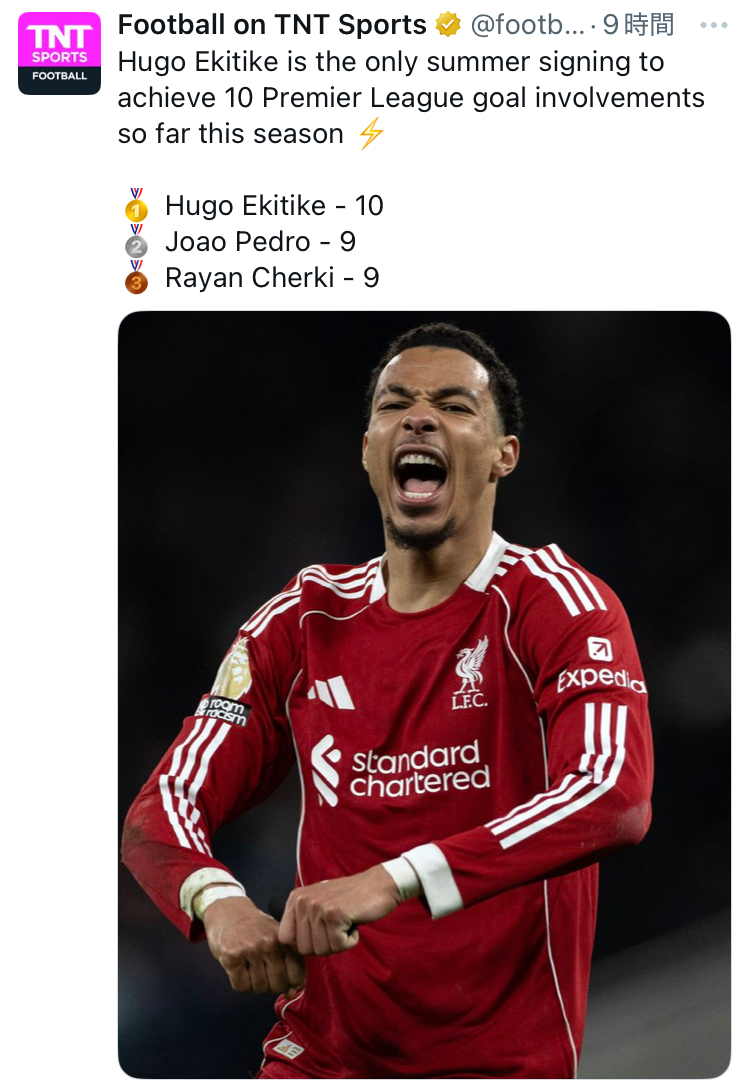This screenshot has width=750, height=1082.
Task: Click the silver second-place medal emoji
Action: coord(136,242)
